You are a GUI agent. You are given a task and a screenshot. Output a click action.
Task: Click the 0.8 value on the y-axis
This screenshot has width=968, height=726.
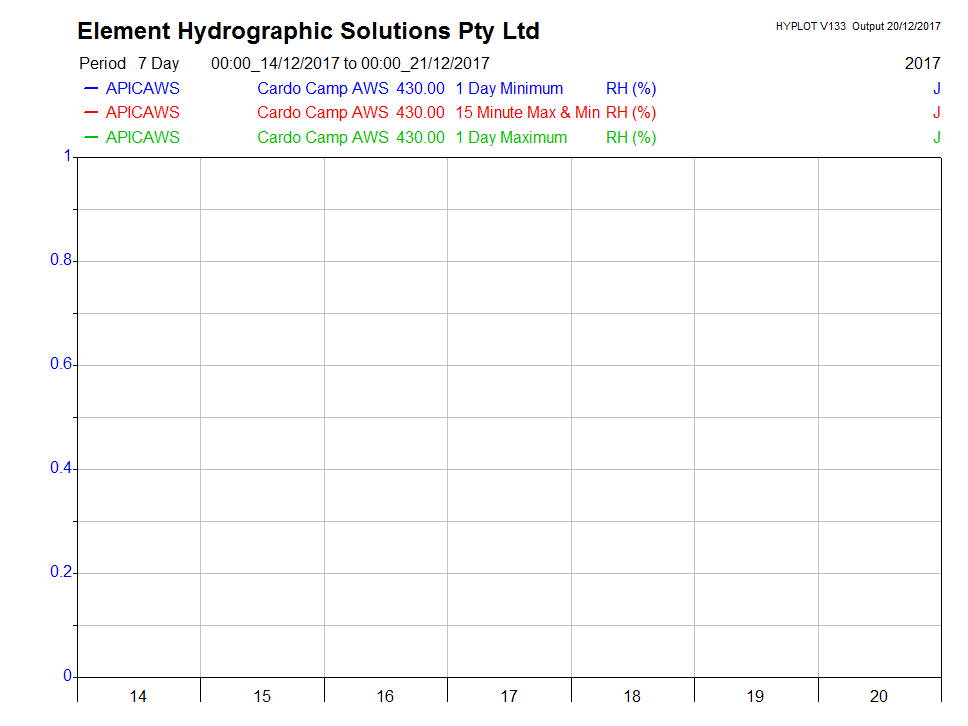[61, 261]
